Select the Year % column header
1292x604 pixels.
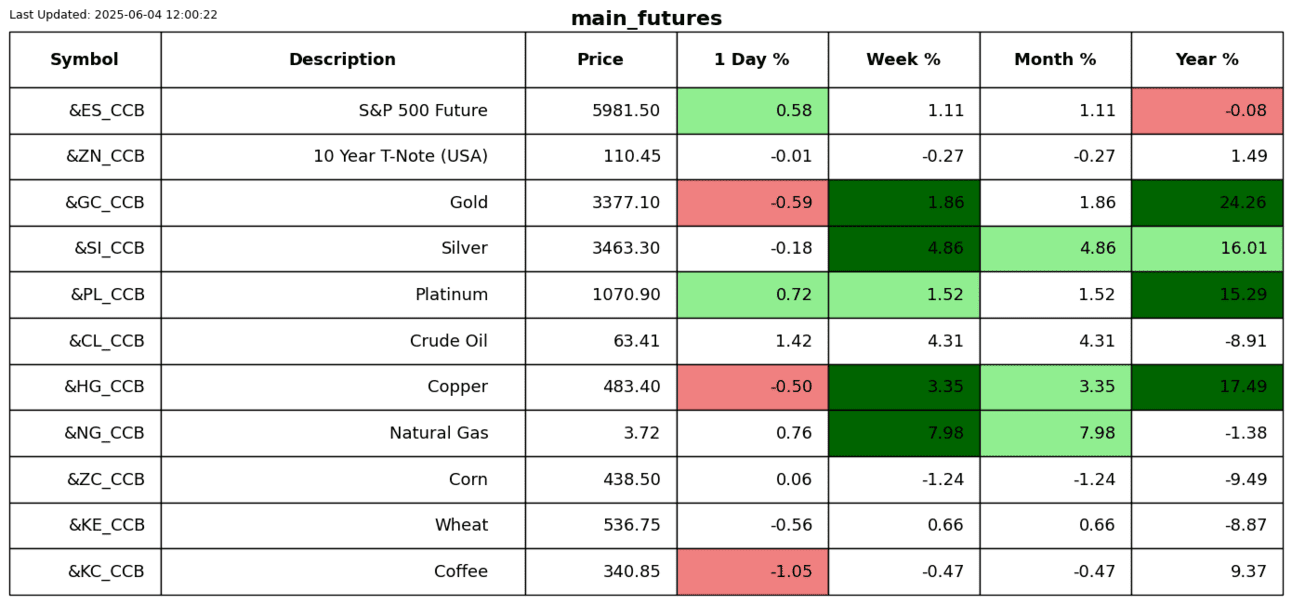(1207, 60)
